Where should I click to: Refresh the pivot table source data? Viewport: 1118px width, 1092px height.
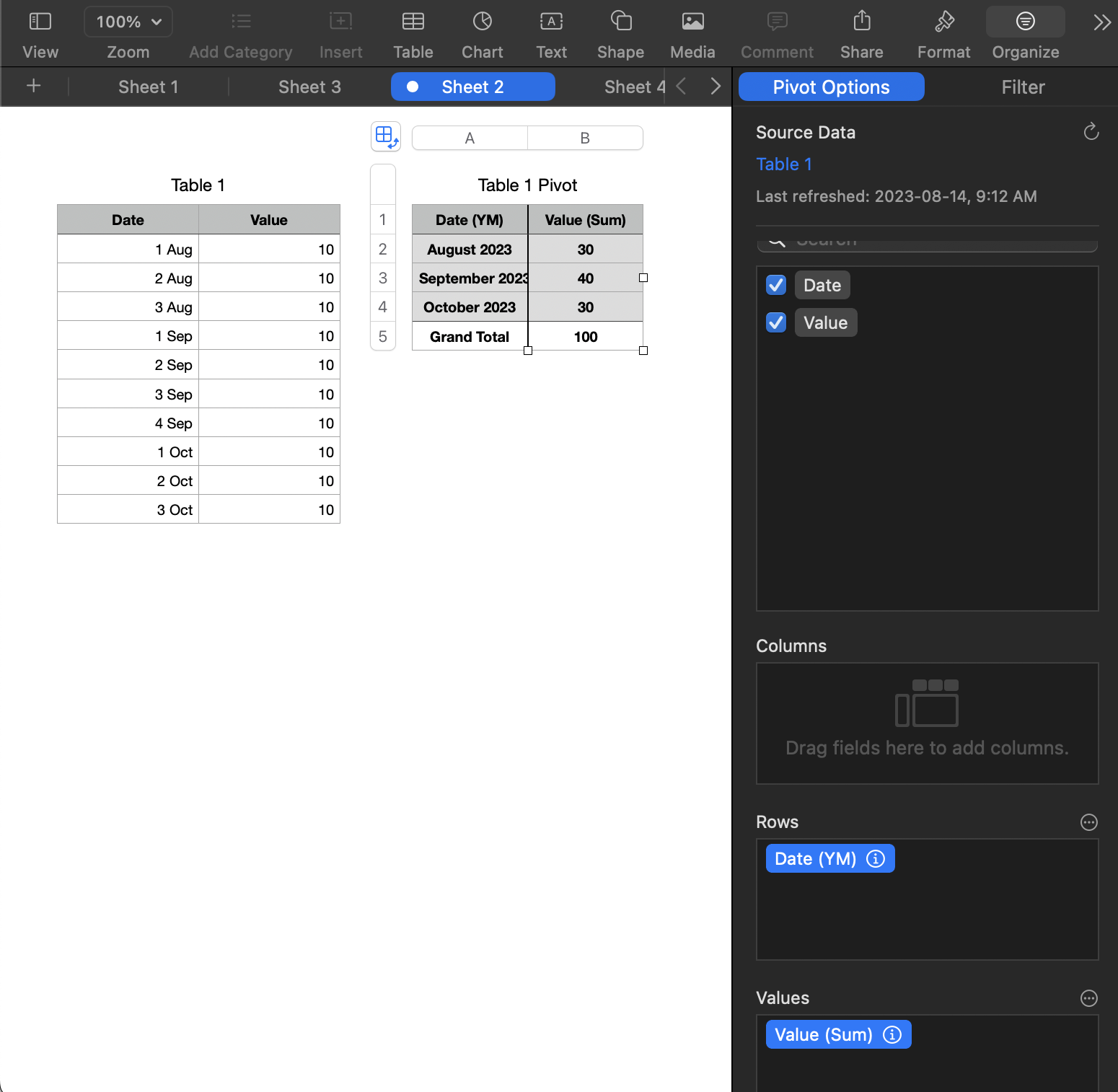click(x=1091, y=131)
